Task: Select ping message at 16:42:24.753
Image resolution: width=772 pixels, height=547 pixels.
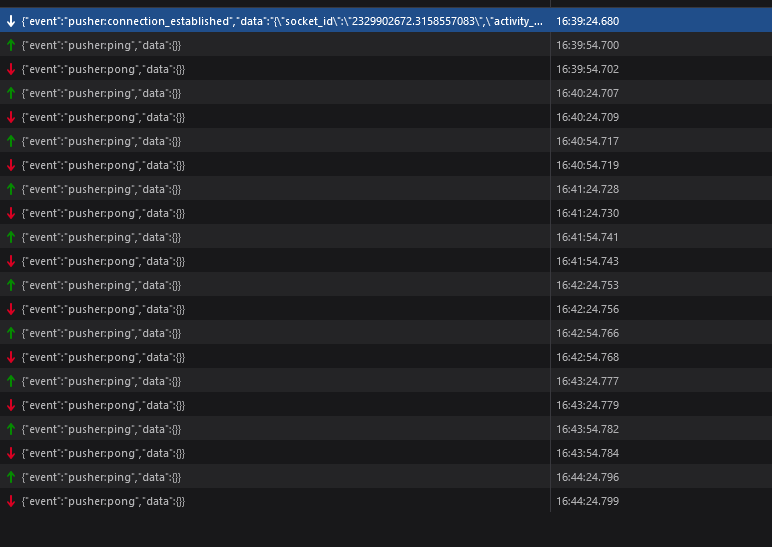Action: [x=386, y=285]
